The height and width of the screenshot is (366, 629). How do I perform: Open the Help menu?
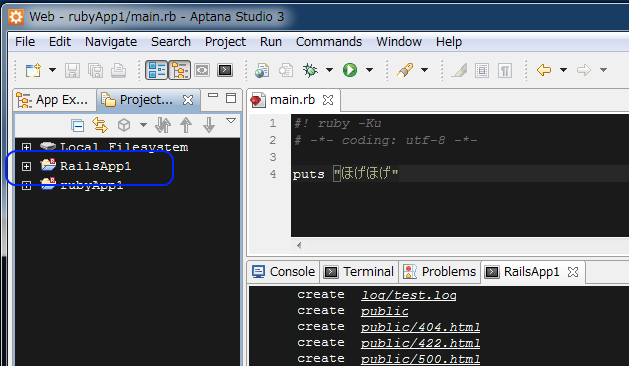[x=449, y=41]
